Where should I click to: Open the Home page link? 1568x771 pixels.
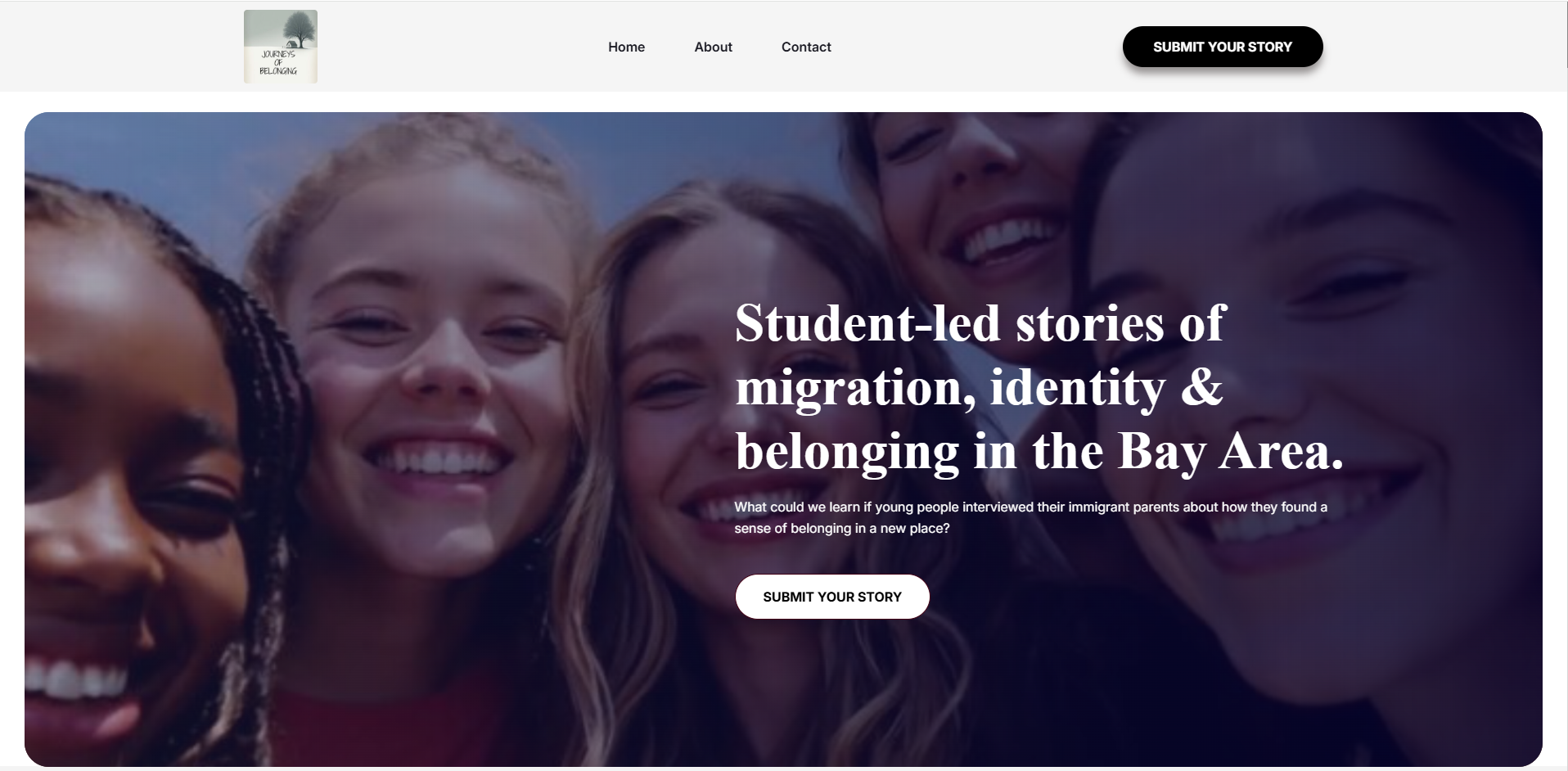coord(626,47)
